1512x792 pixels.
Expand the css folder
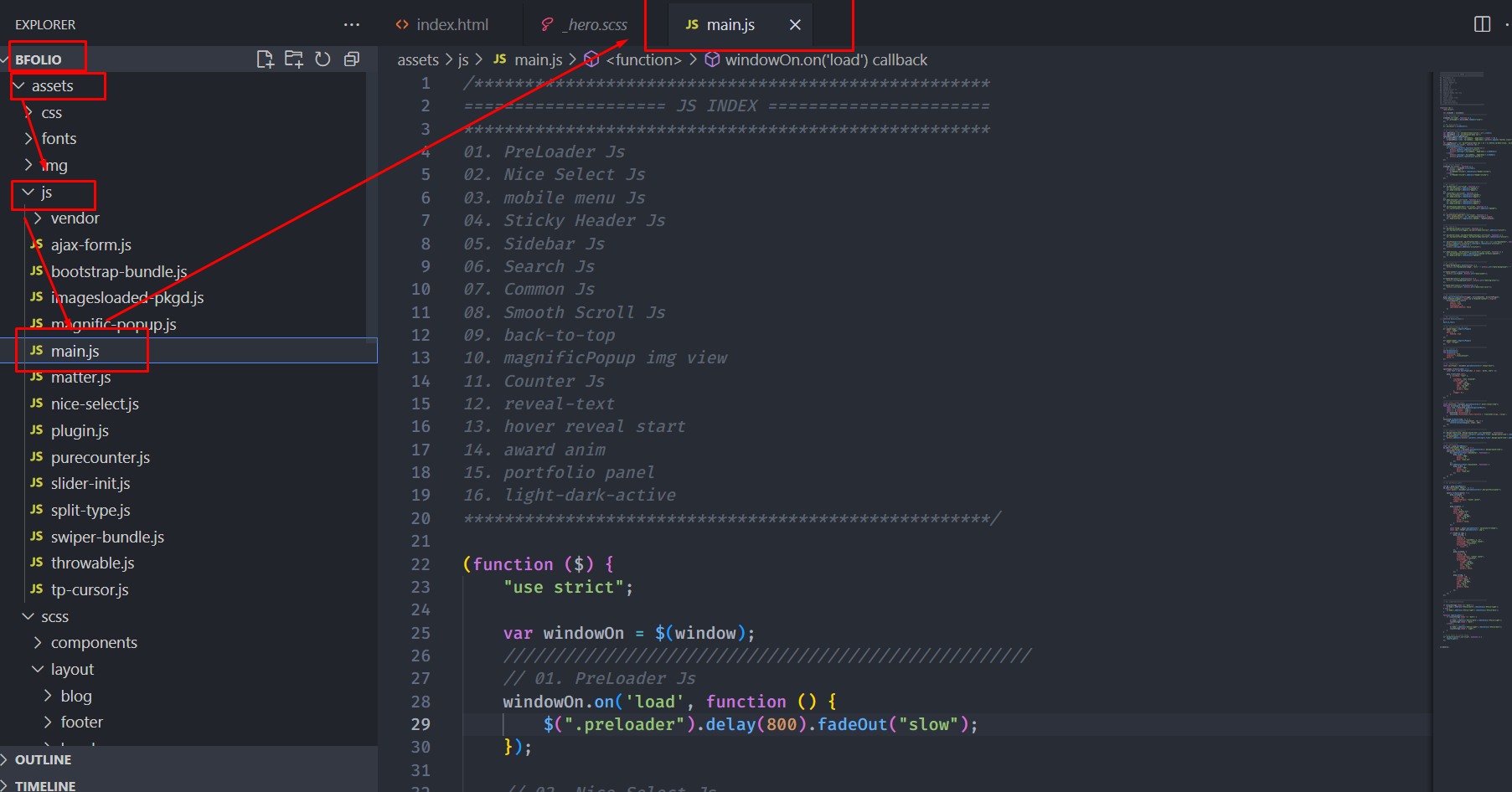point(51,112)
